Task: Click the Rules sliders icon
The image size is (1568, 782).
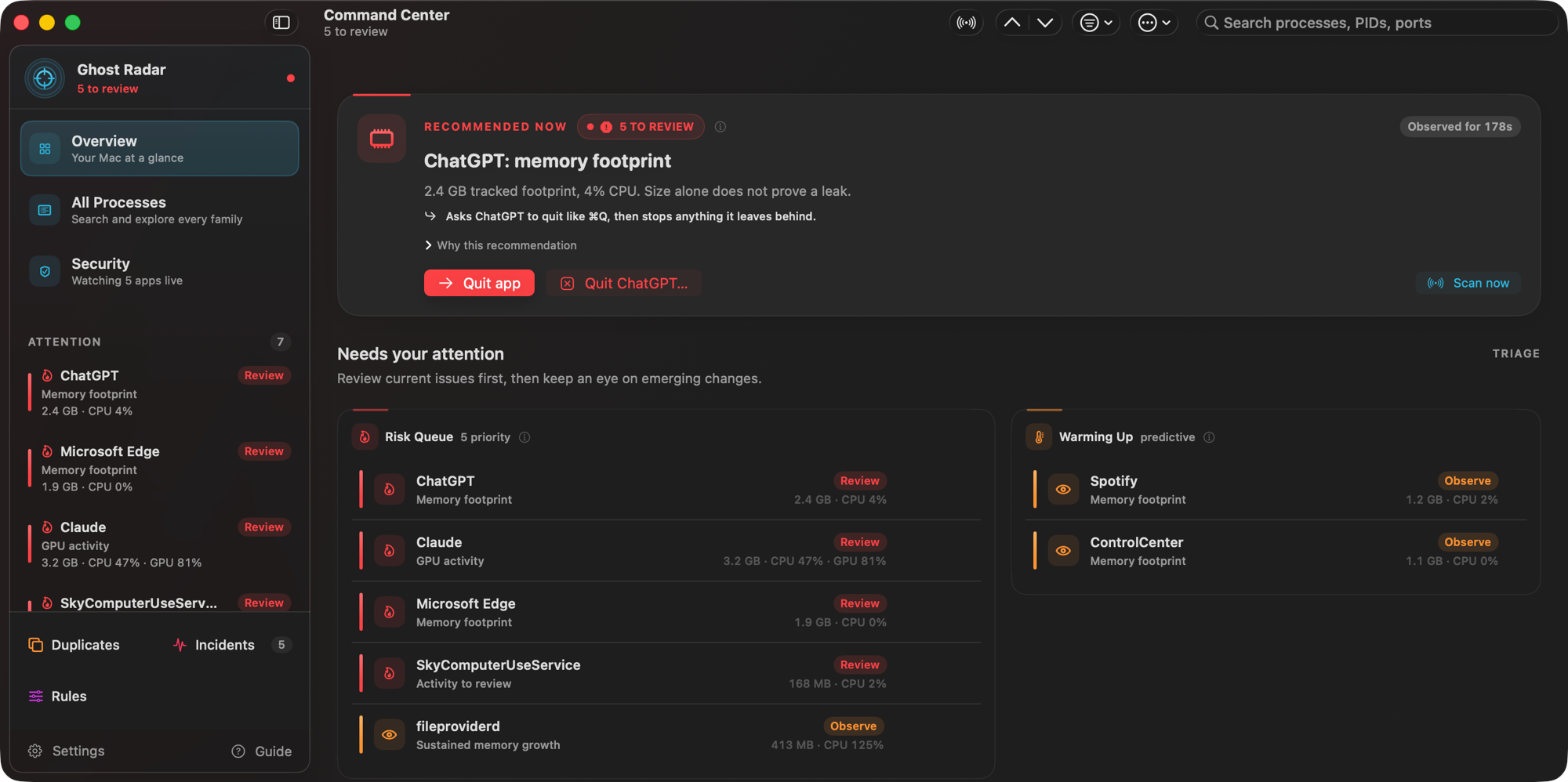Action: [36, 696]
